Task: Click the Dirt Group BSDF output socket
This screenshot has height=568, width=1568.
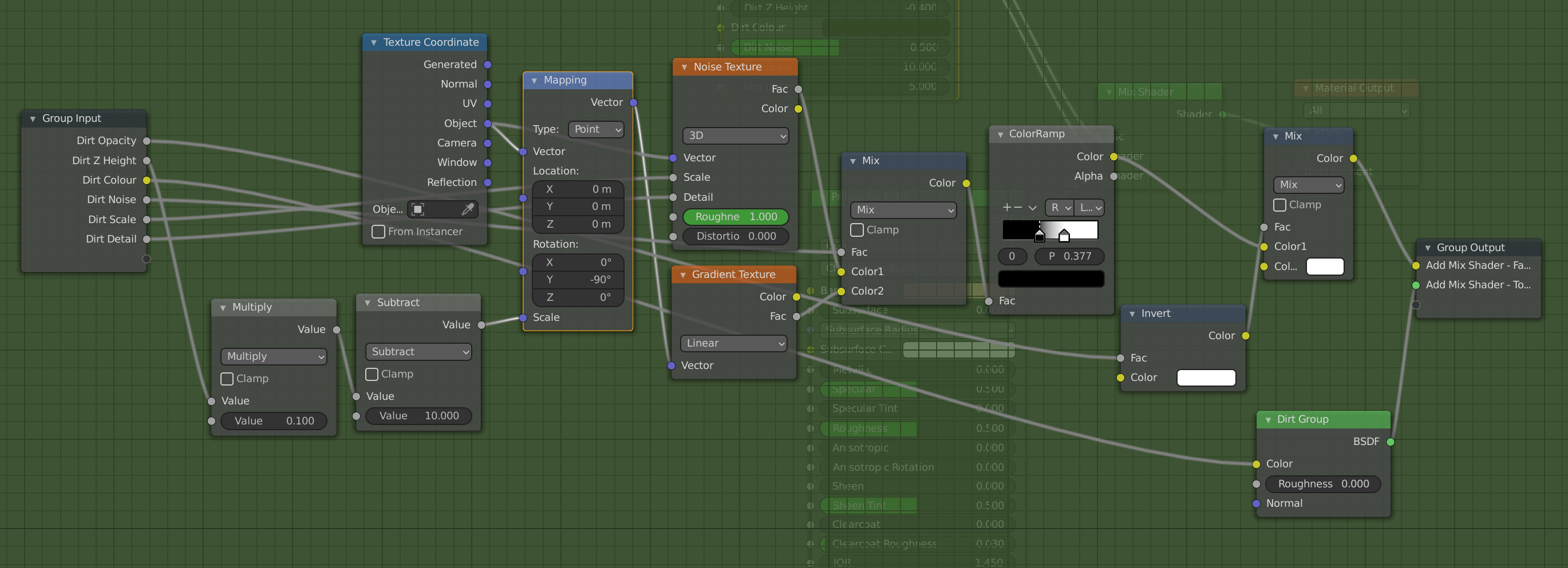Action: [x=1391, y=442]
